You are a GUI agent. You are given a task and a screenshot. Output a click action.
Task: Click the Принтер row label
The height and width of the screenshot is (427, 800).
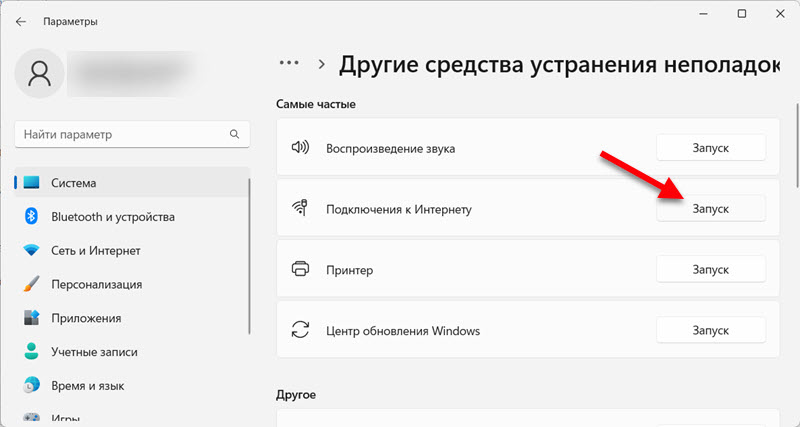pos(349,270)
